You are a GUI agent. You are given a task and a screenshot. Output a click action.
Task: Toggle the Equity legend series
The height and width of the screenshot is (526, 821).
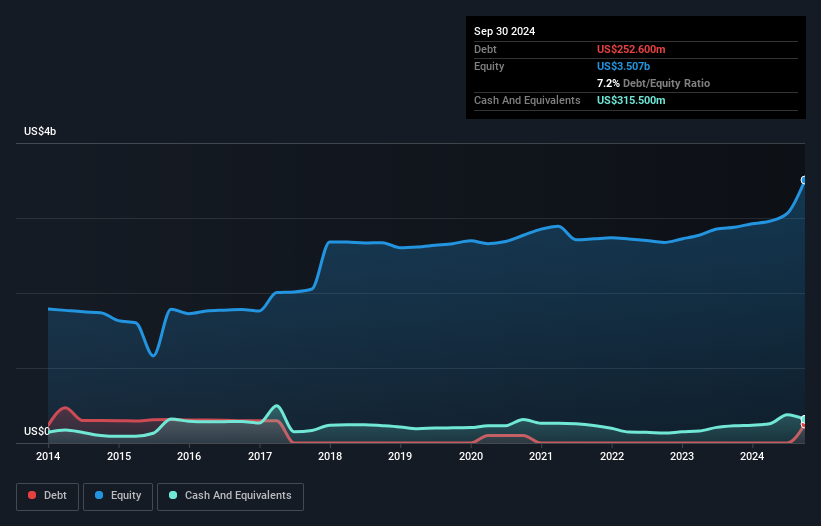(x=118, y=496)
